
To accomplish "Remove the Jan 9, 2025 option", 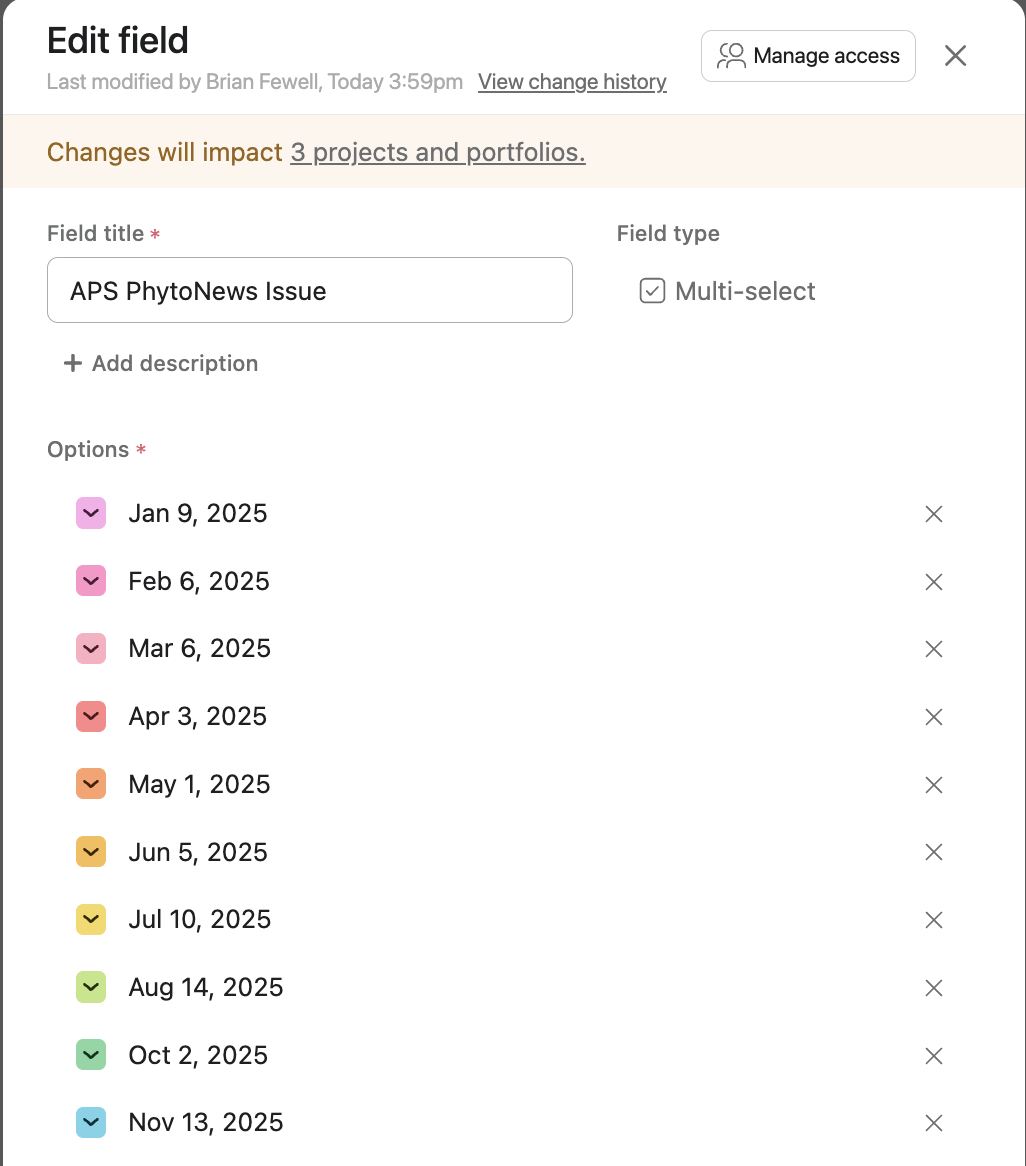I will click(x=933, y=514).
